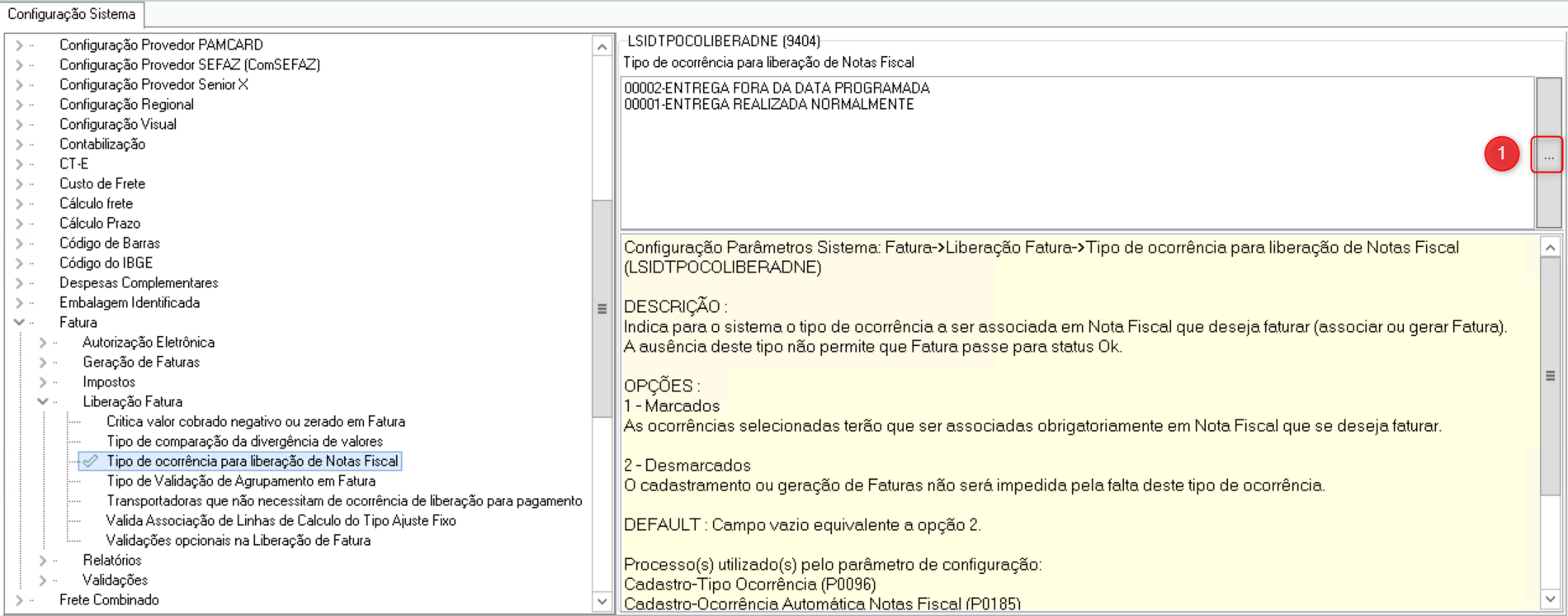Screen dimensions: 1568x616
Task: Open Tipo de Validação de Agrupamento em Fatura
Action: coord(241,481)
